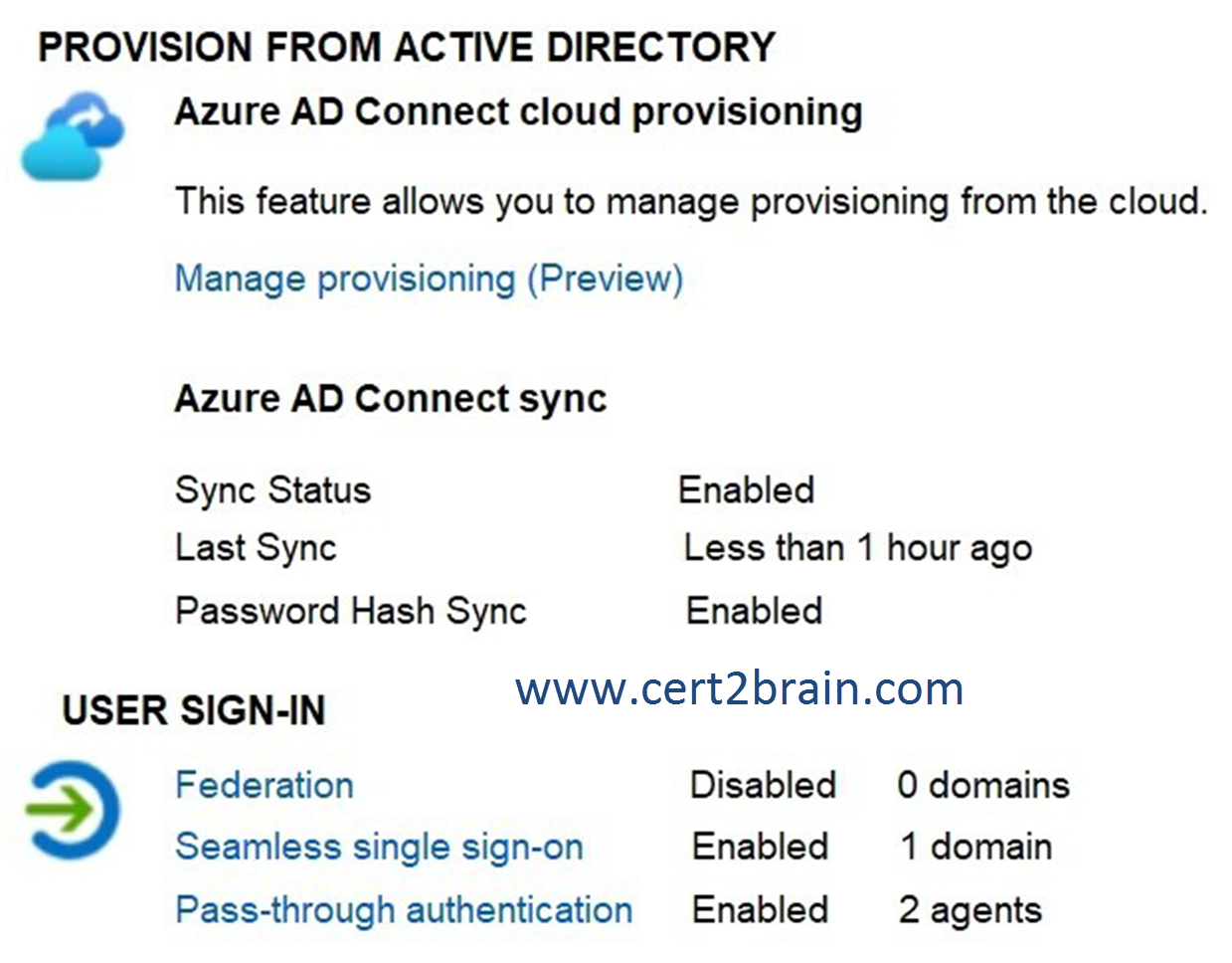Open Manage provisioning (Preview) link

click(429, 279)
